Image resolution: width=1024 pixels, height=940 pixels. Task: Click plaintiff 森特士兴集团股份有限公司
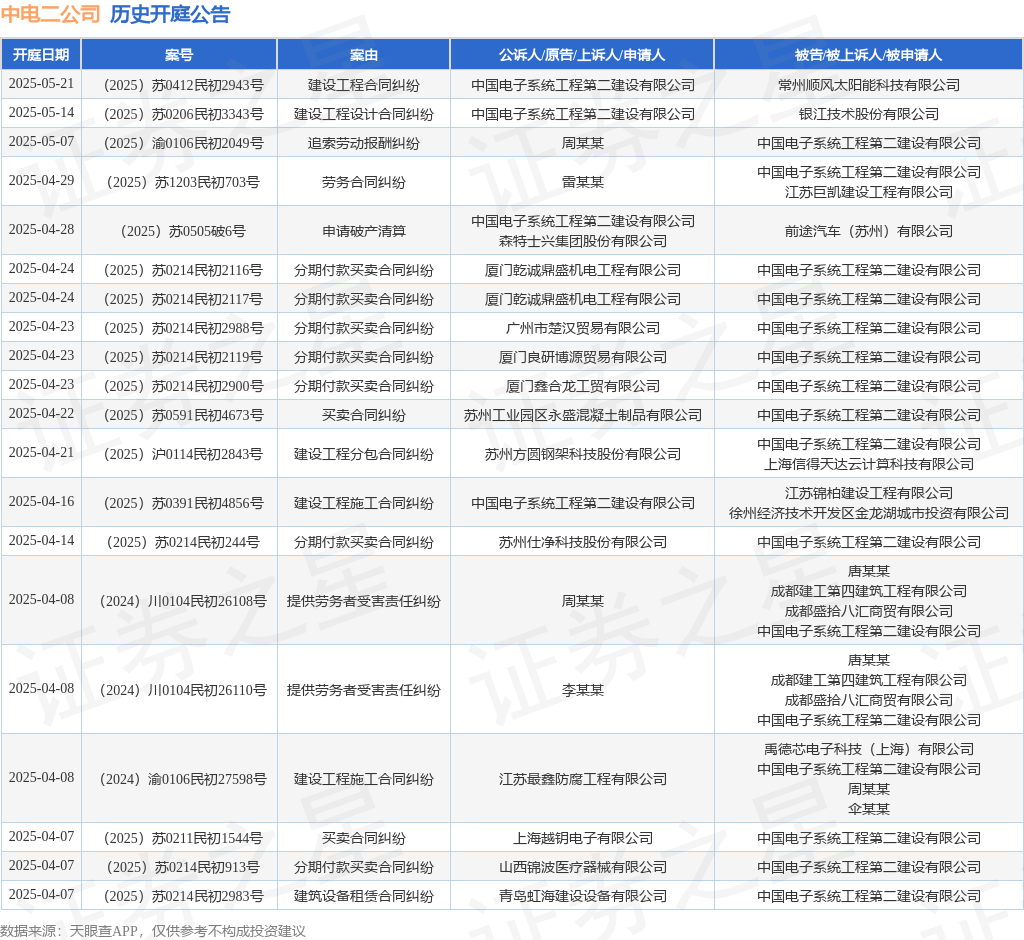(583, 241)
